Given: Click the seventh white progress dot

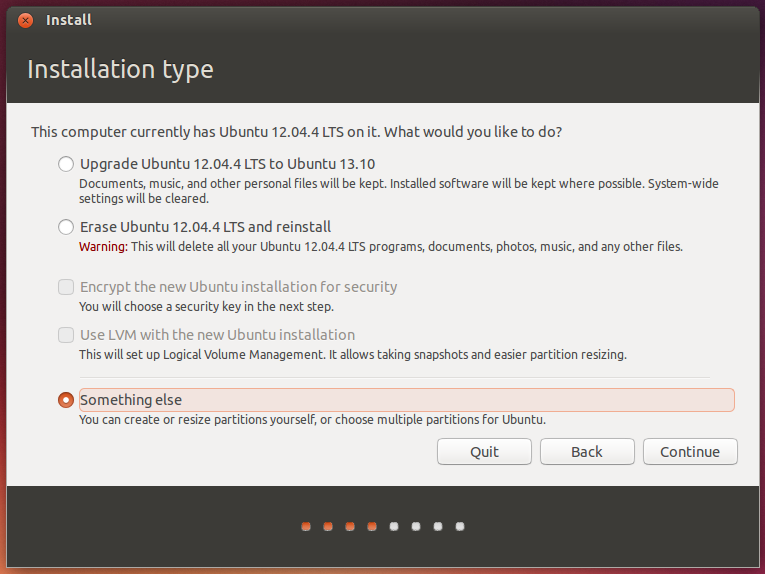Looking at the screenshot, I should pyautogui.click(x=438, y=526).
